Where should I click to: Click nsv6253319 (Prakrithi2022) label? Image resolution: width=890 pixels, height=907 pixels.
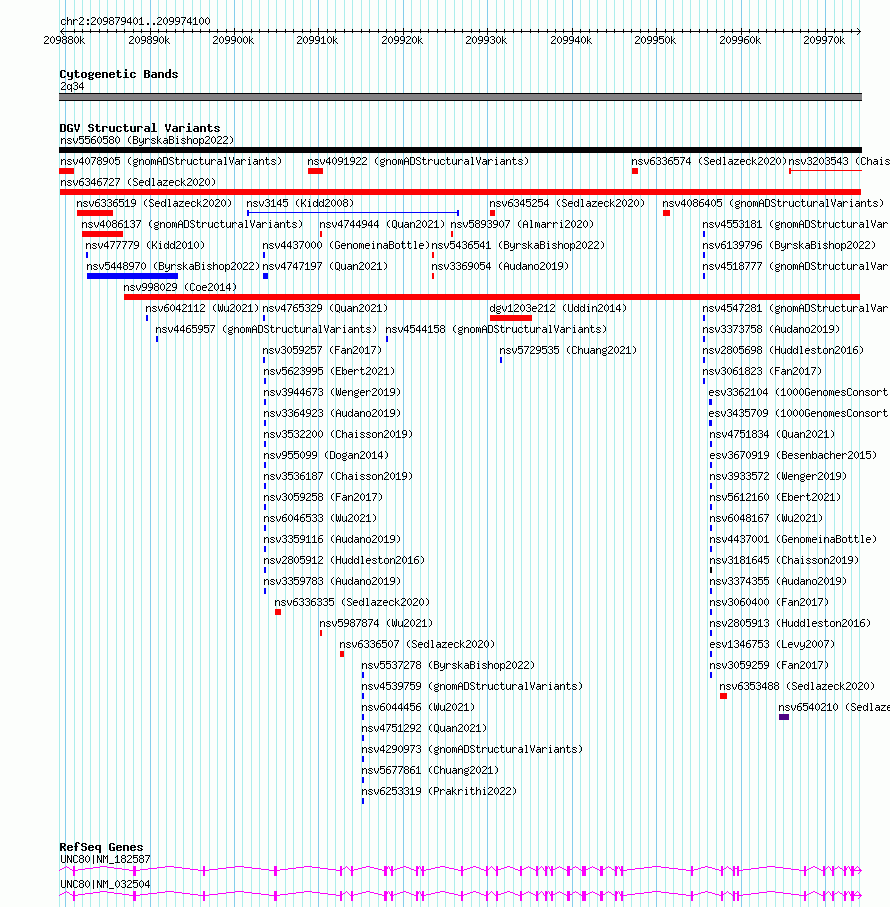coord(439,791)
